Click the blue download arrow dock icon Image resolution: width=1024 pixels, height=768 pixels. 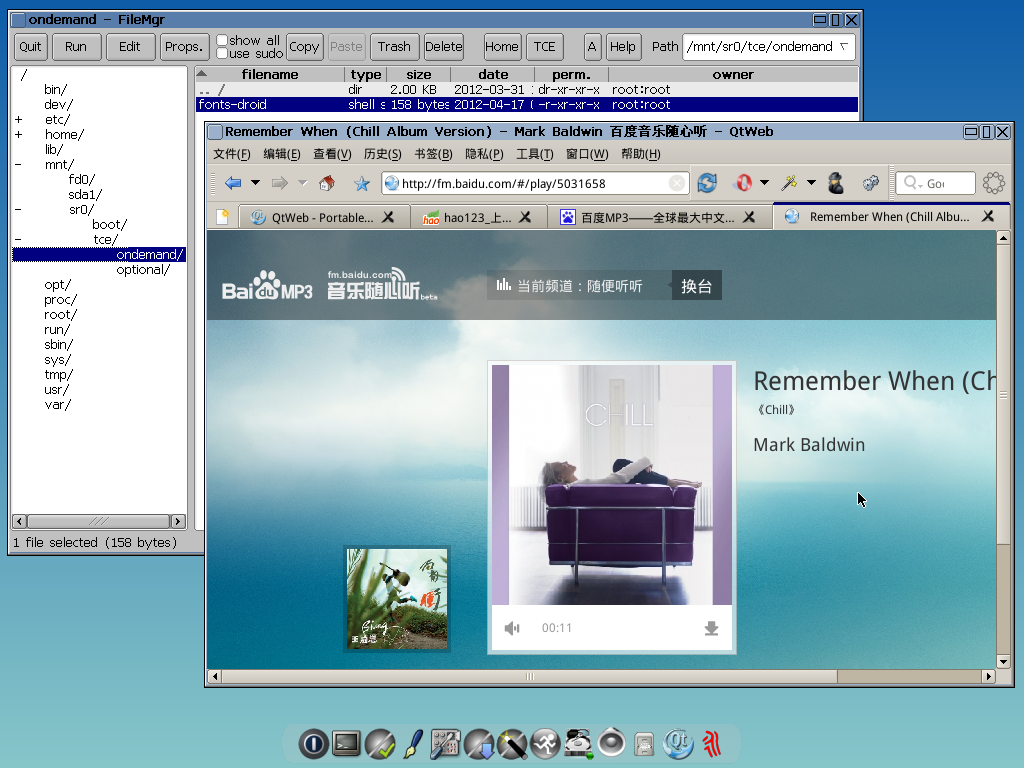[x=479, y=744]
